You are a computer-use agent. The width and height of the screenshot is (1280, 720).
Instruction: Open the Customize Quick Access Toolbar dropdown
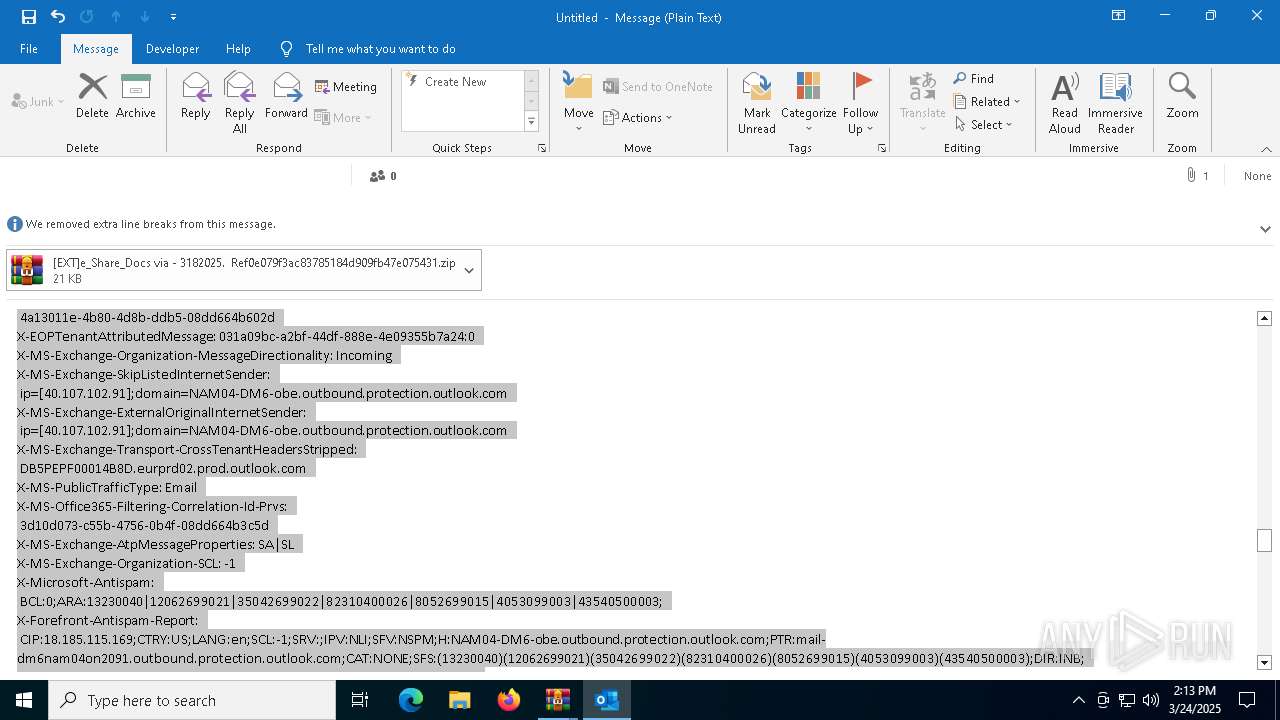click(x=173, y=17)
